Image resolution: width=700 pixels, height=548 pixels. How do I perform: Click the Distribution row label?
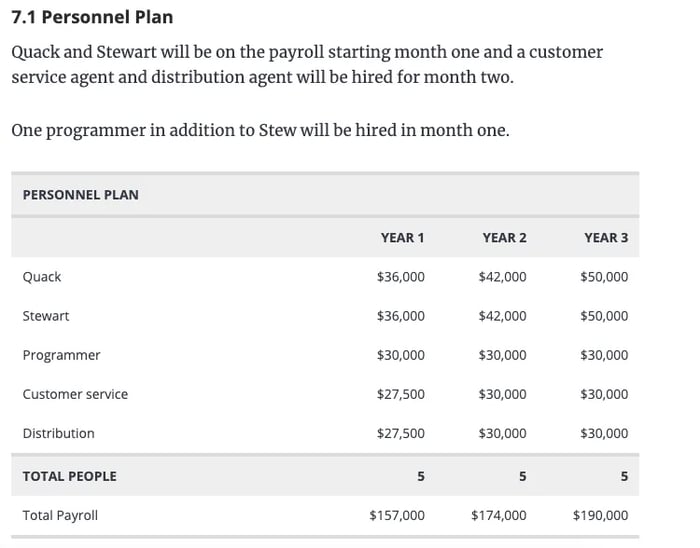tap(58, 433)
